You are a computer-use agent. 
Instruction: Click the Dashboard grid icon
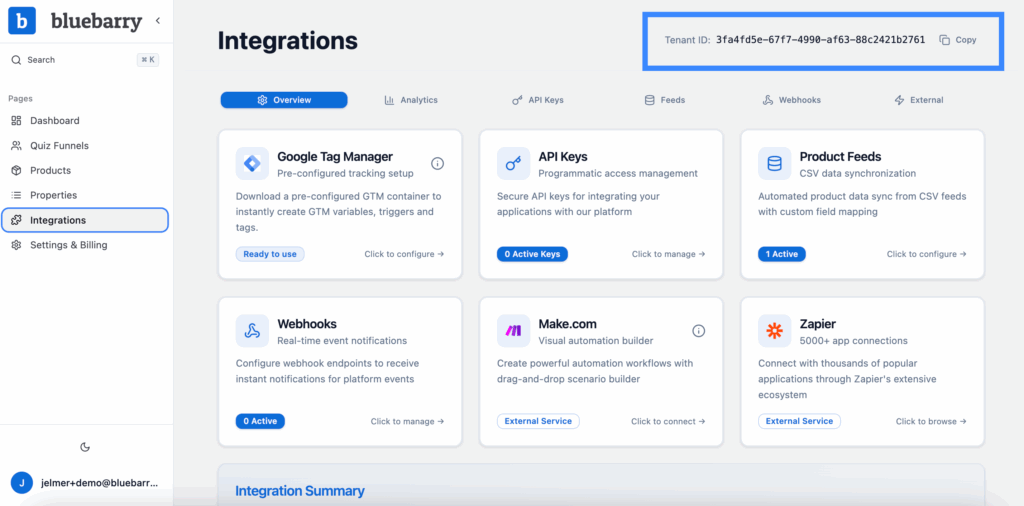pyautogui.click(x=16, y=121)
